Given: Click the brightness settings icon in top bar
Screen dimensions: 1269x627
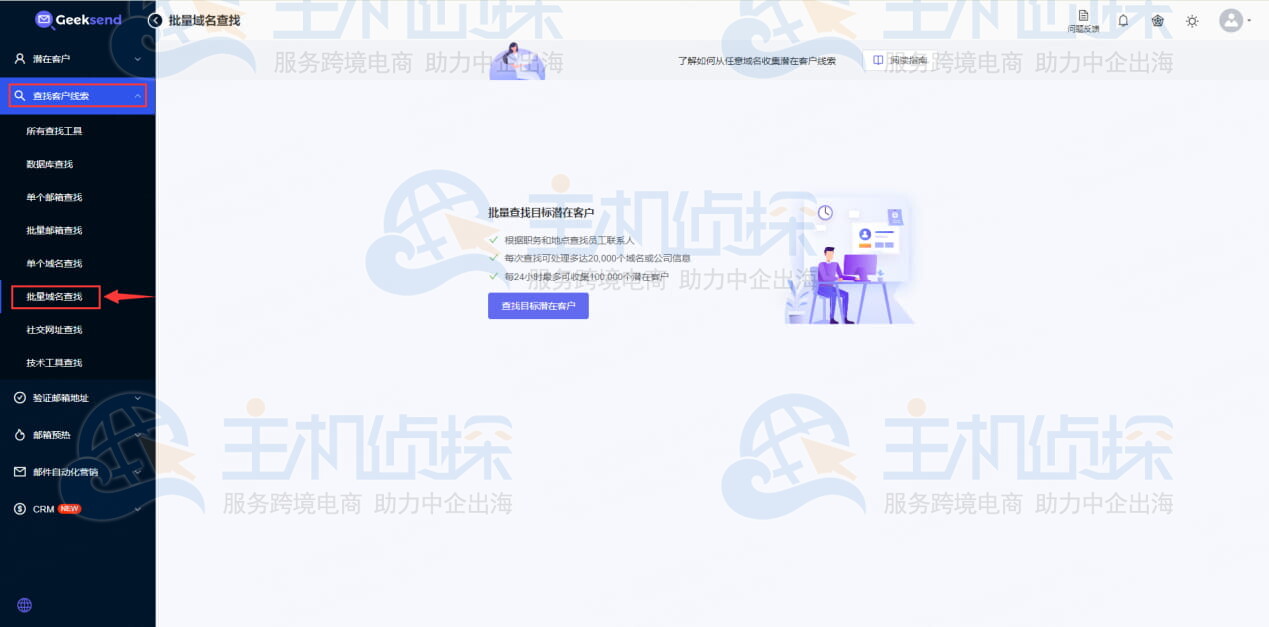Looking at the screenshot, I should pyautogui.click(x=1192, y=20).
